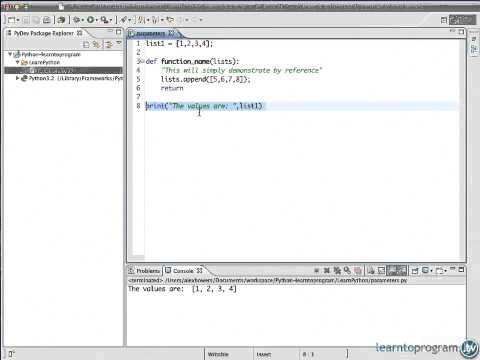Image resolution: width=480 pixels, height=360 pixels.
Task: Open the Debug dropdown arrow
Action: [x=82, y=20]
